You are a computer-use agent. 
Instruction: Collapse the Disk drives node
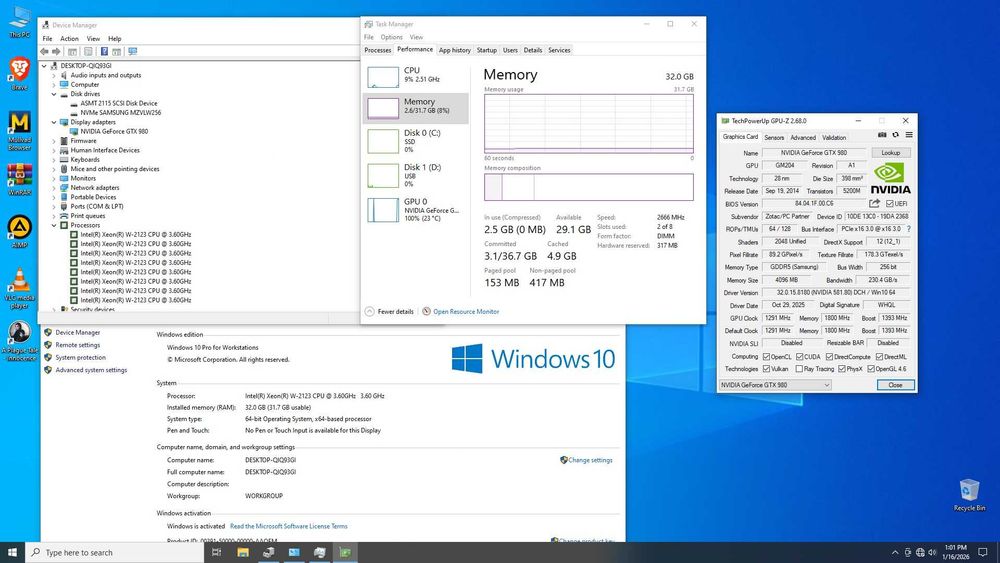click(54, 94)
